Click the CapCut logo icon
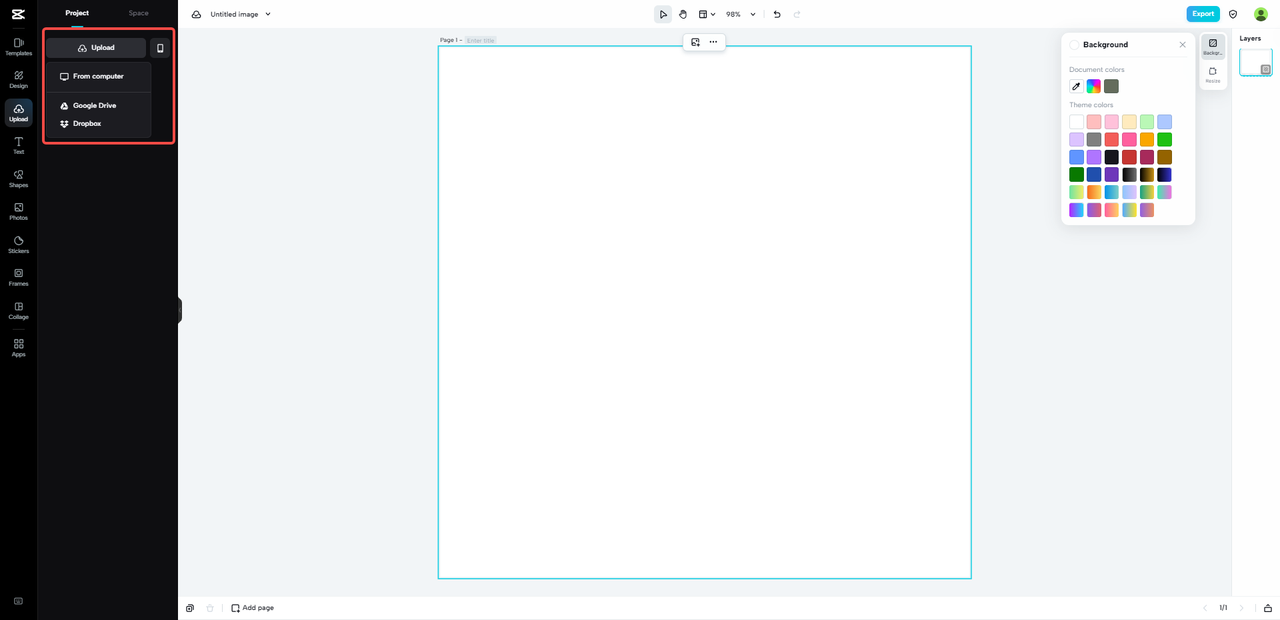 [18, 13]
